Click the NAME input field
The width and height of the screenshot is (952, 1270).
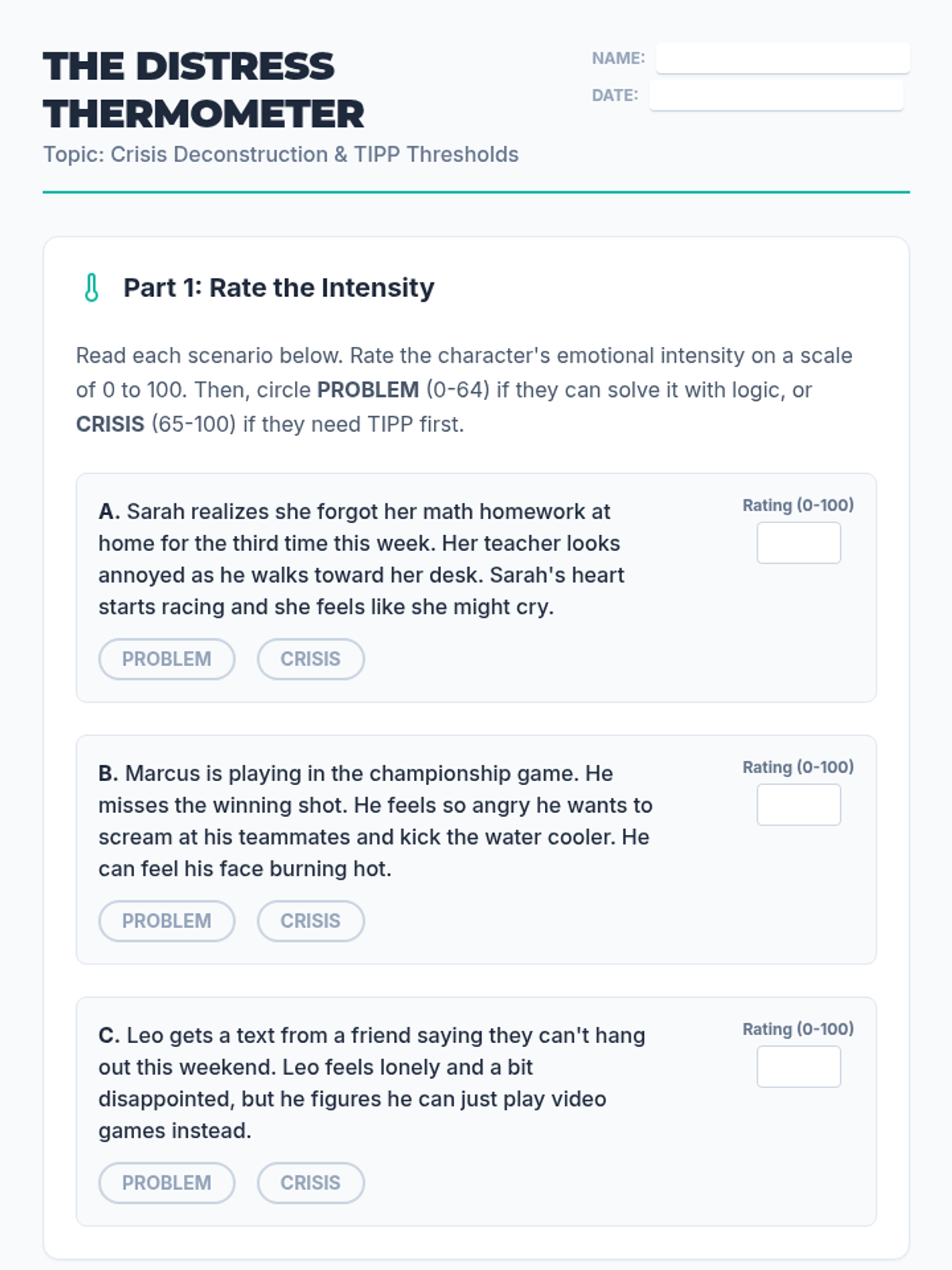tap(782, 58)
